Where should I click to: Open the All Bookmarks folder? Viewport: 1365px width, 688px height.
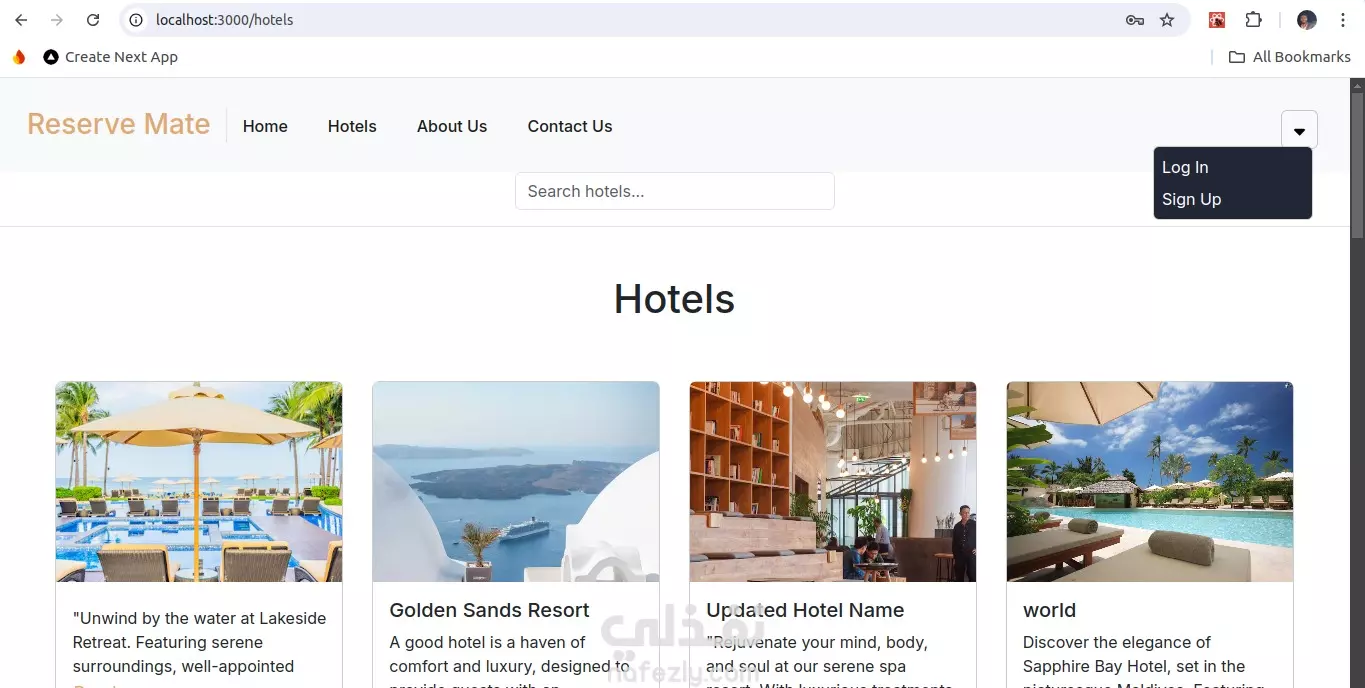click(1290, 57)
